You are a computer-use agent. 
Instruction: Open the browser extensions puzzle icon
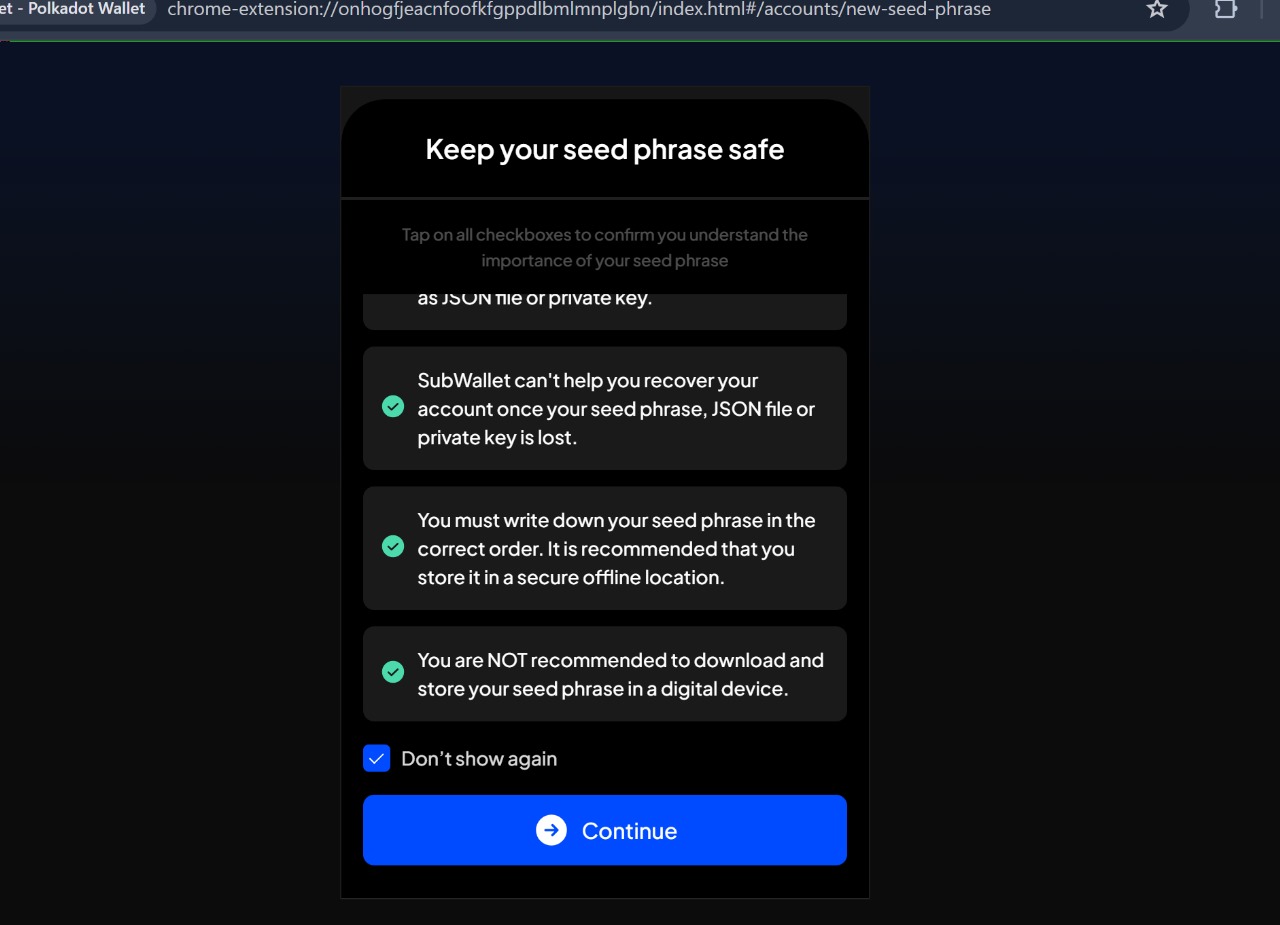point(1225,10)
